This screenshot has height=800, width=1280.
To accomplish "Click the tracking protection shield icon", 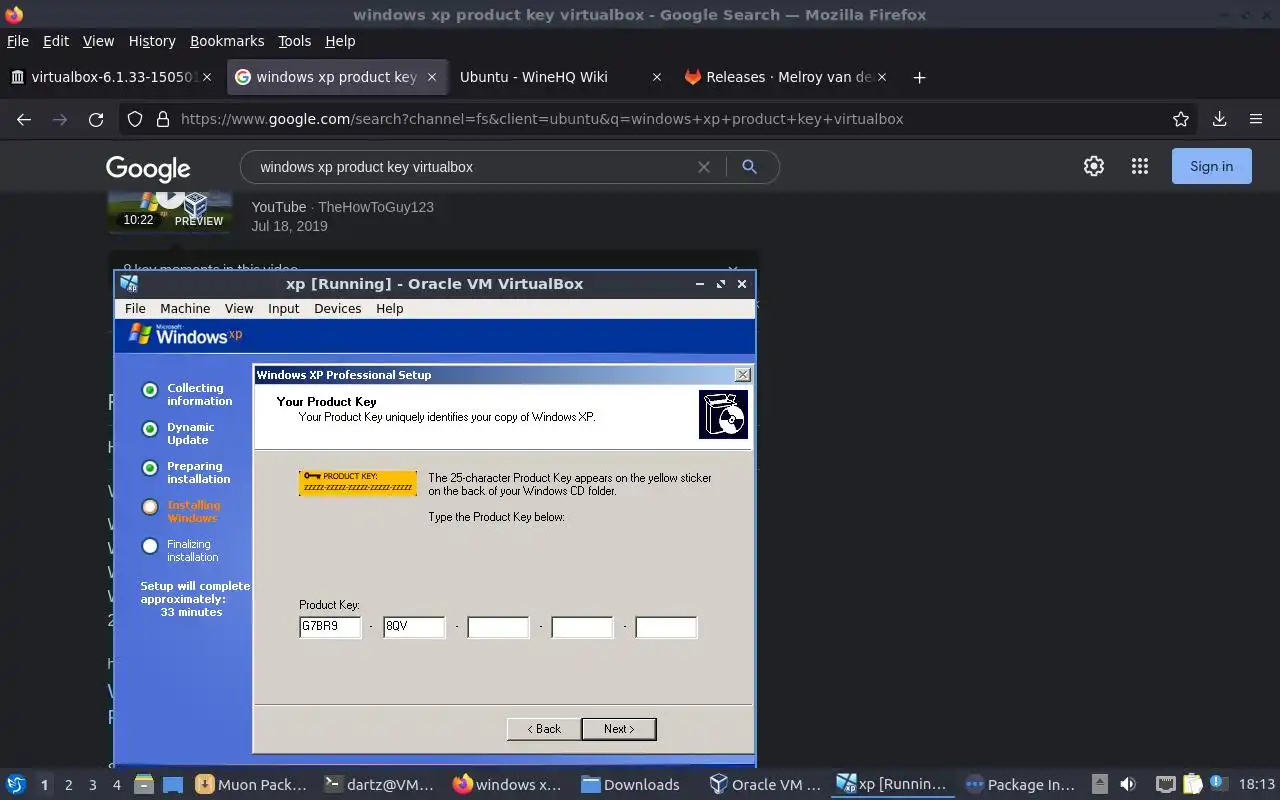I will point(135,119).
